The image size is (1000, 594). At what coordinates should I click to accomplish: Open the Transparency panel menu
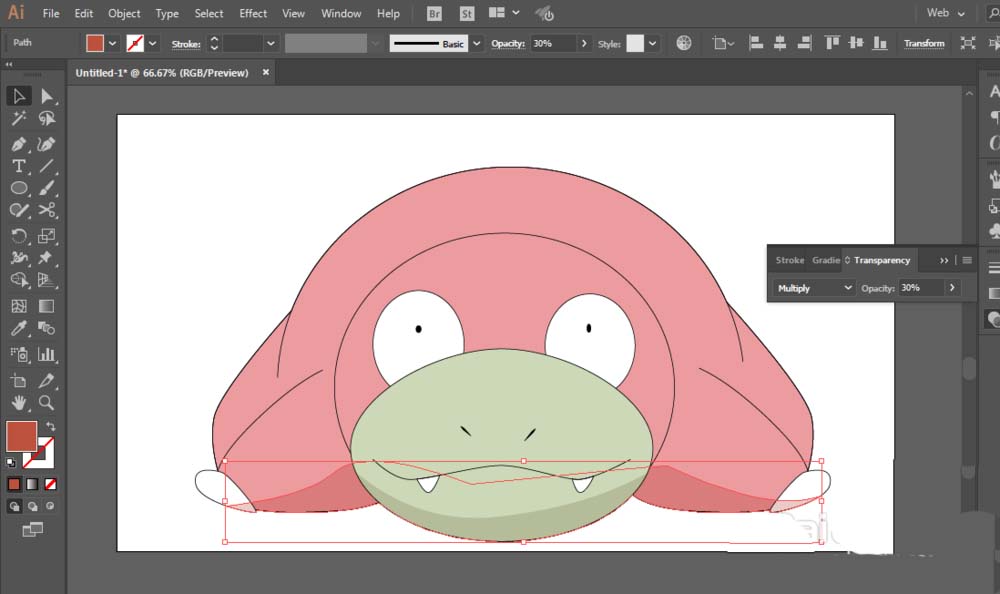click(967, 260)
